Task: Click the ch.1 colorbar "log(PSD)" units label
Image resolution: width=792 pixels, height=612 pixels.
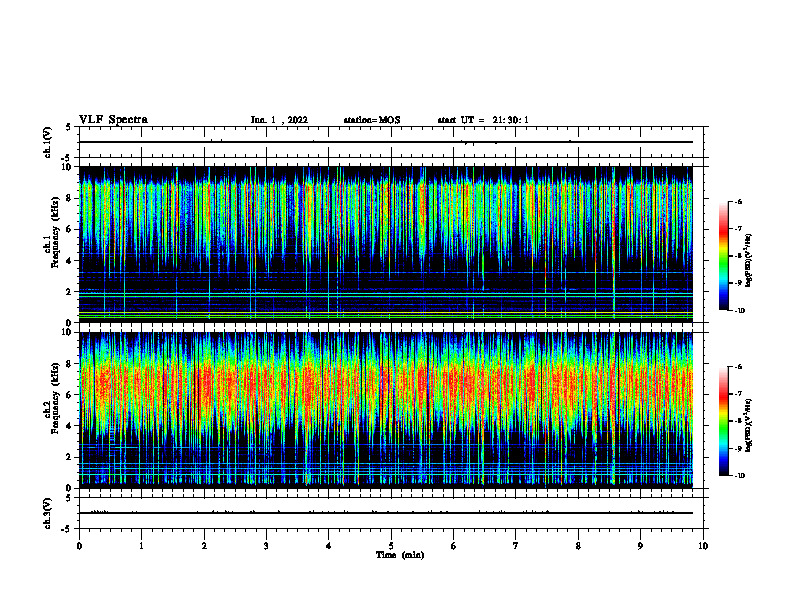Action: (749, 260)
